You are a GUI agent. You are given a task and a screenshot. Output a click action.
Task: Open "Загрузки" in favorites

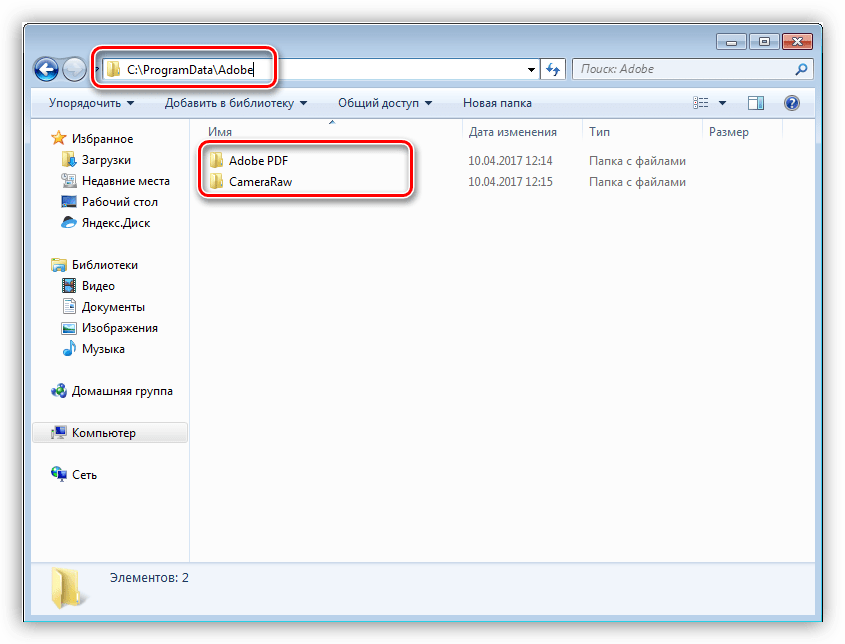click(x=106, y=160)
